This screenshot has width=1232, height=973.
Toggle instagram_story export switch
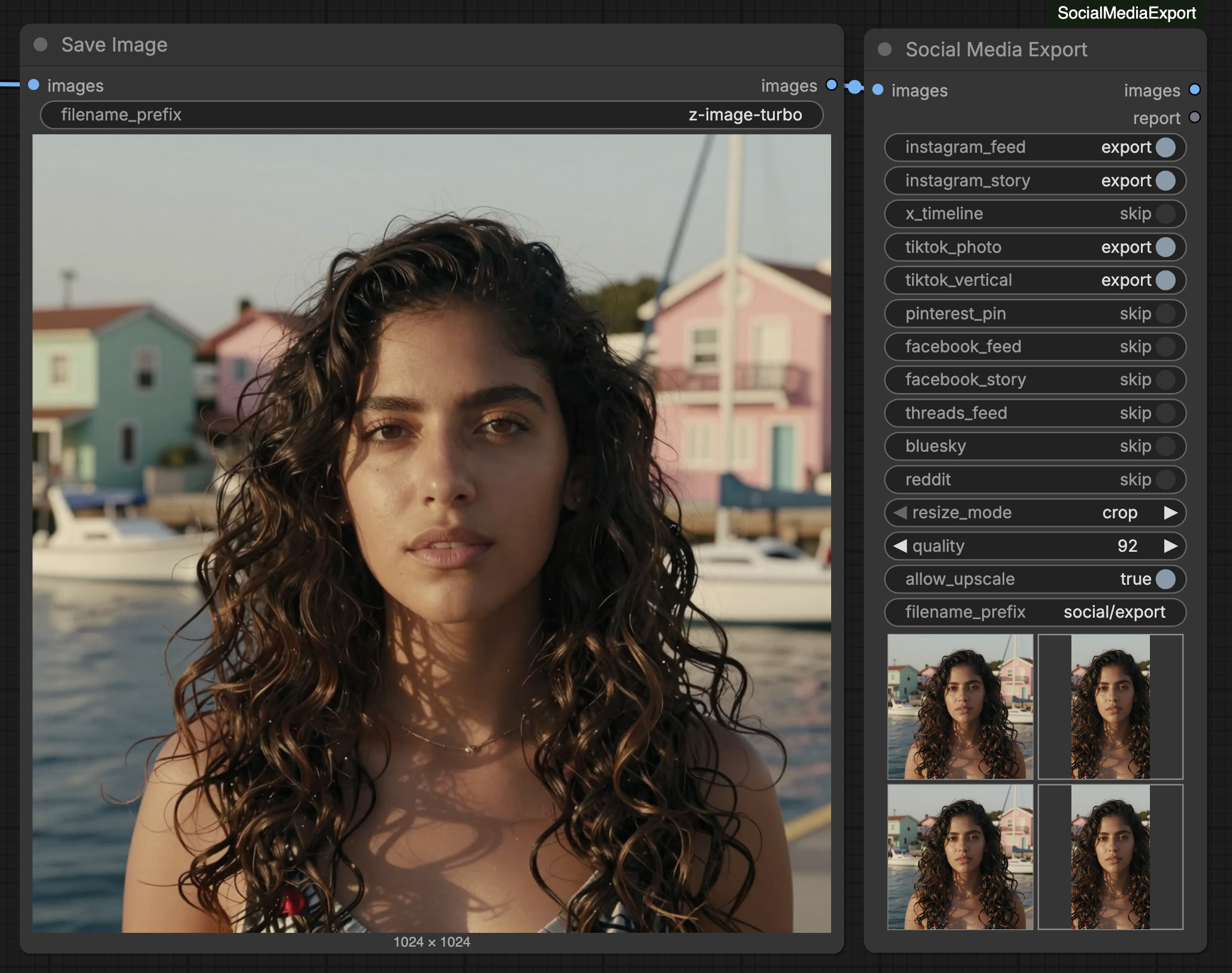1165,180
